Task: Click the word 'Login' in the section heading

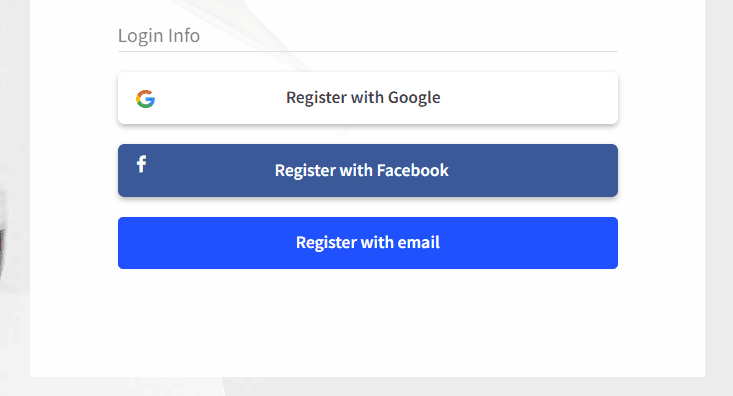Action: pos(141,36)
